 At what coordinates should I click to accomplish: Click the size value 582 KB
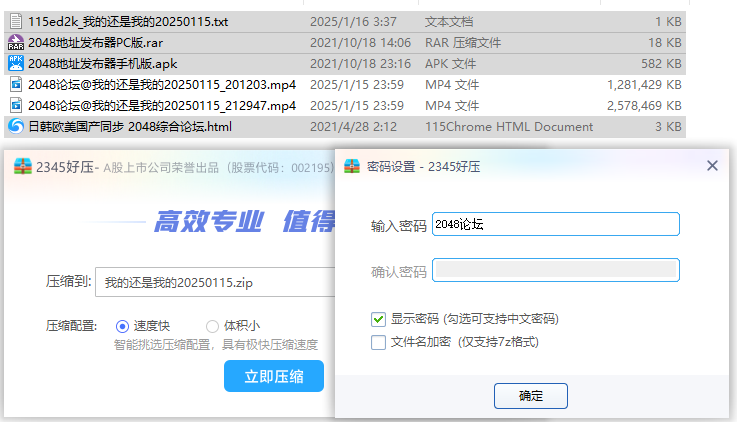[661, 63]
